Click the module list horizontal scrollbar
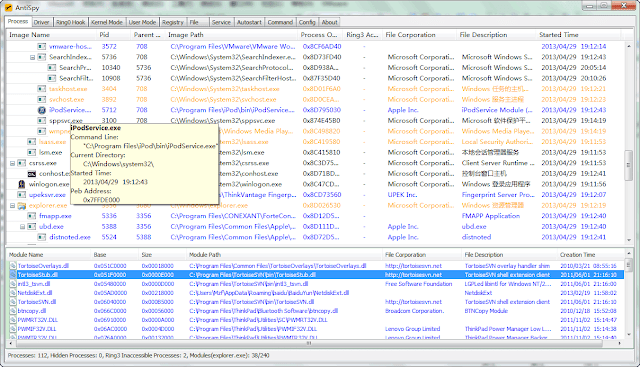This screenshot has height=367, width=640. 310,343
